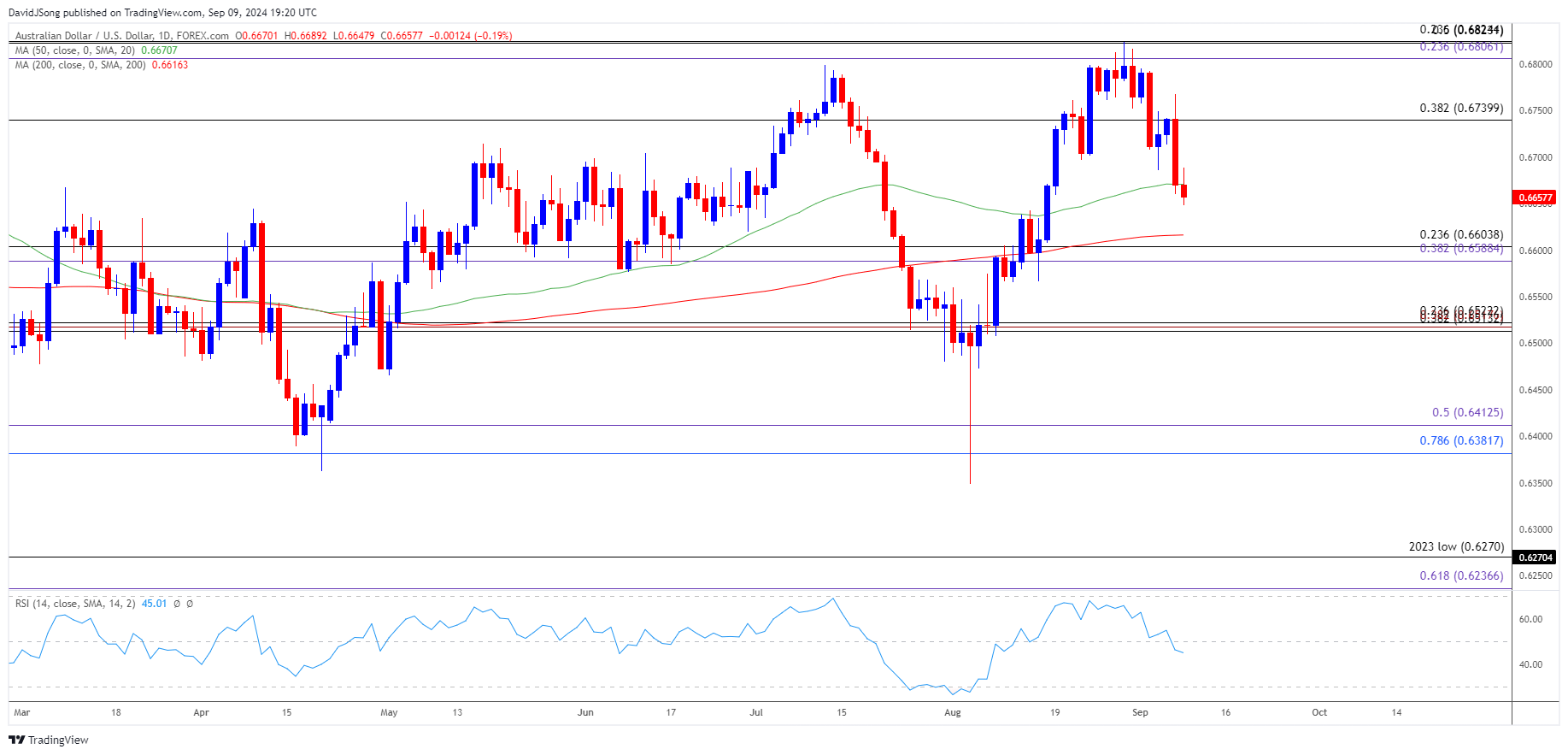This screenshot has height=755, width=1568.
Task: Select the red current price tag 0.66577
Action: click(x=1535, y=198)
